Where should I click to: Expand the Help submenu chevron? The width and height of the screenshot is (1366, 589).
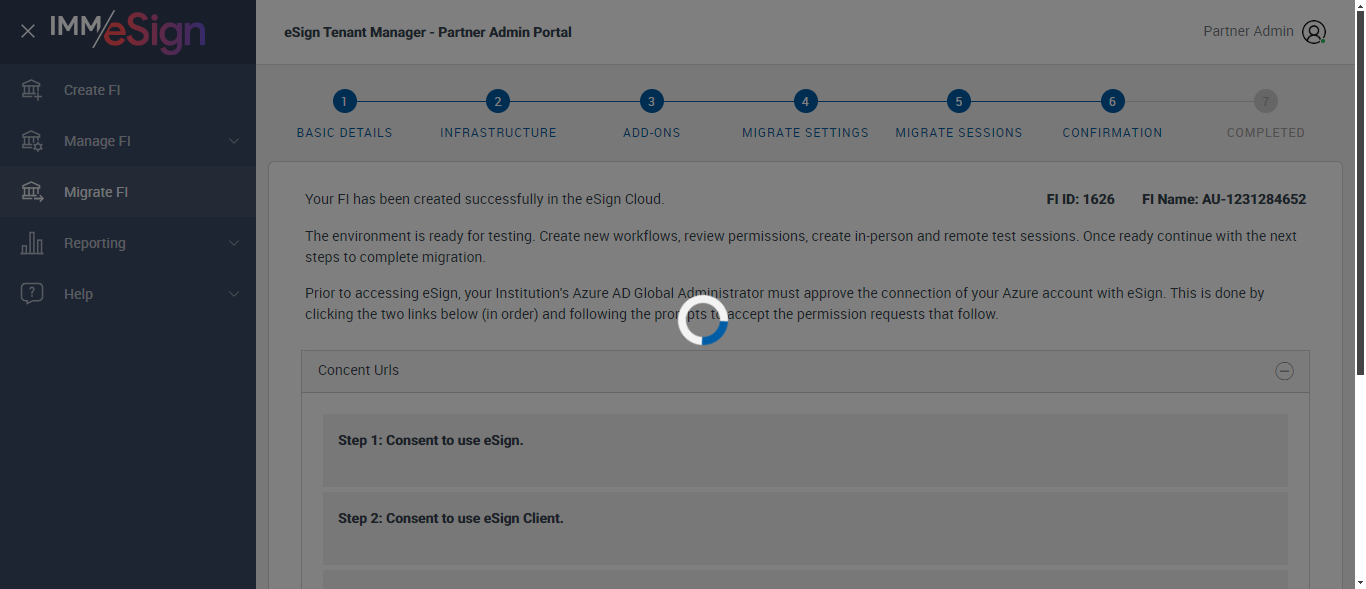(234, 294)
